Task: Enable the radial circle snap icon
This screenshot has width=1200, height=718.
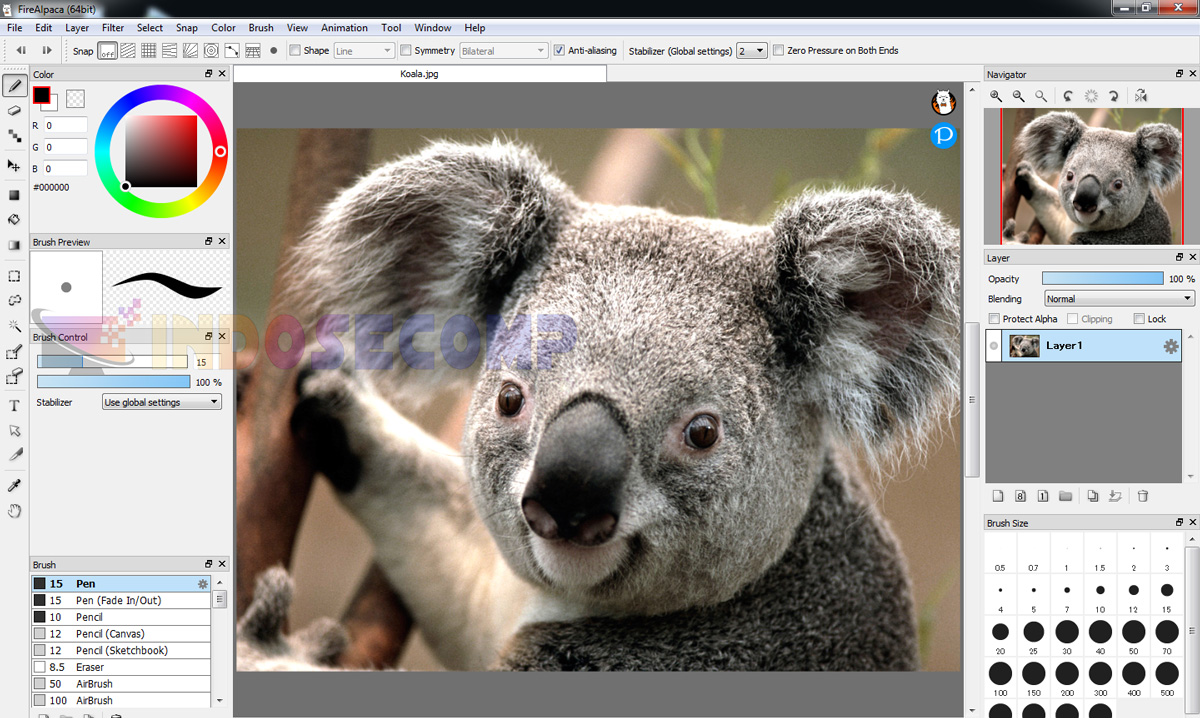Action: click(211, 50)
